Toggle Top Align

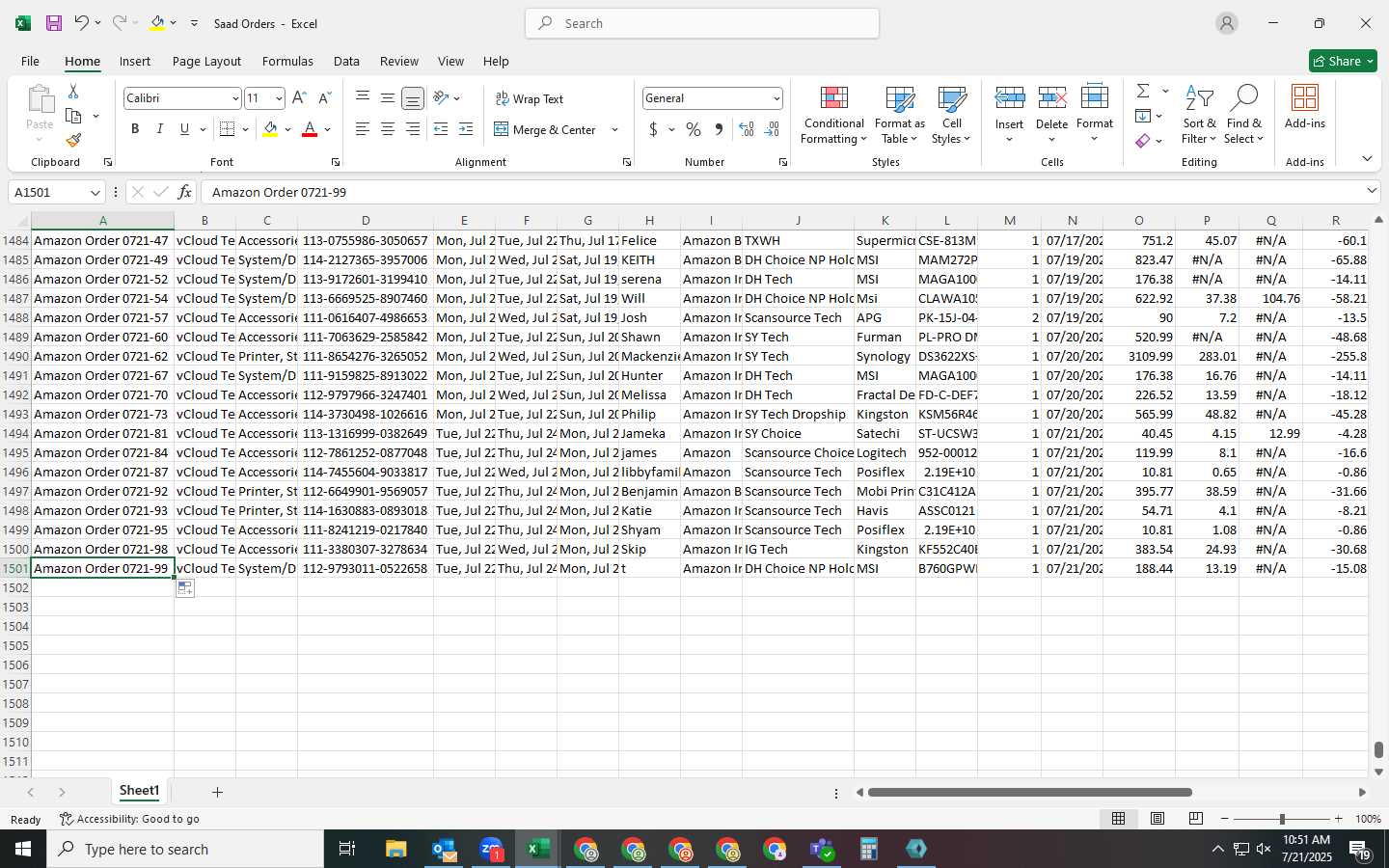[x=363, y=97]
